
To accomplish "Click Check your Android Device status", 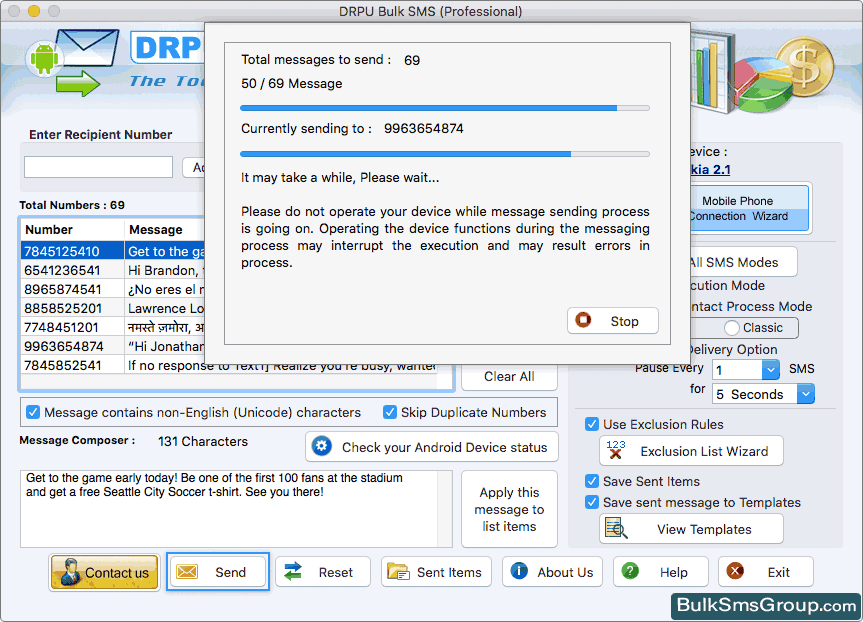I will pos(432,446).
